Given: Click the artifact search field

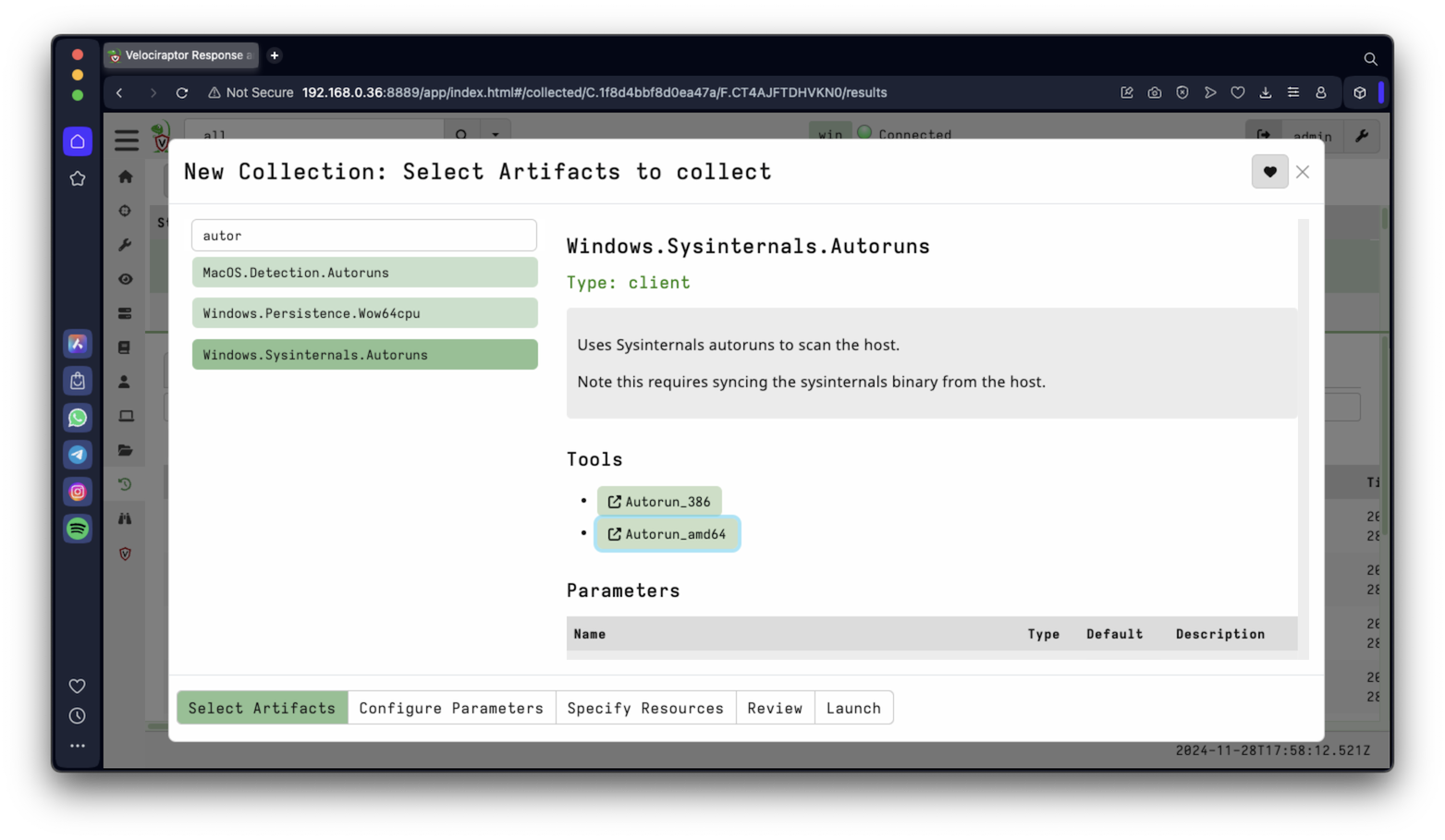Looking at the screenshot, I should point(364,236).
